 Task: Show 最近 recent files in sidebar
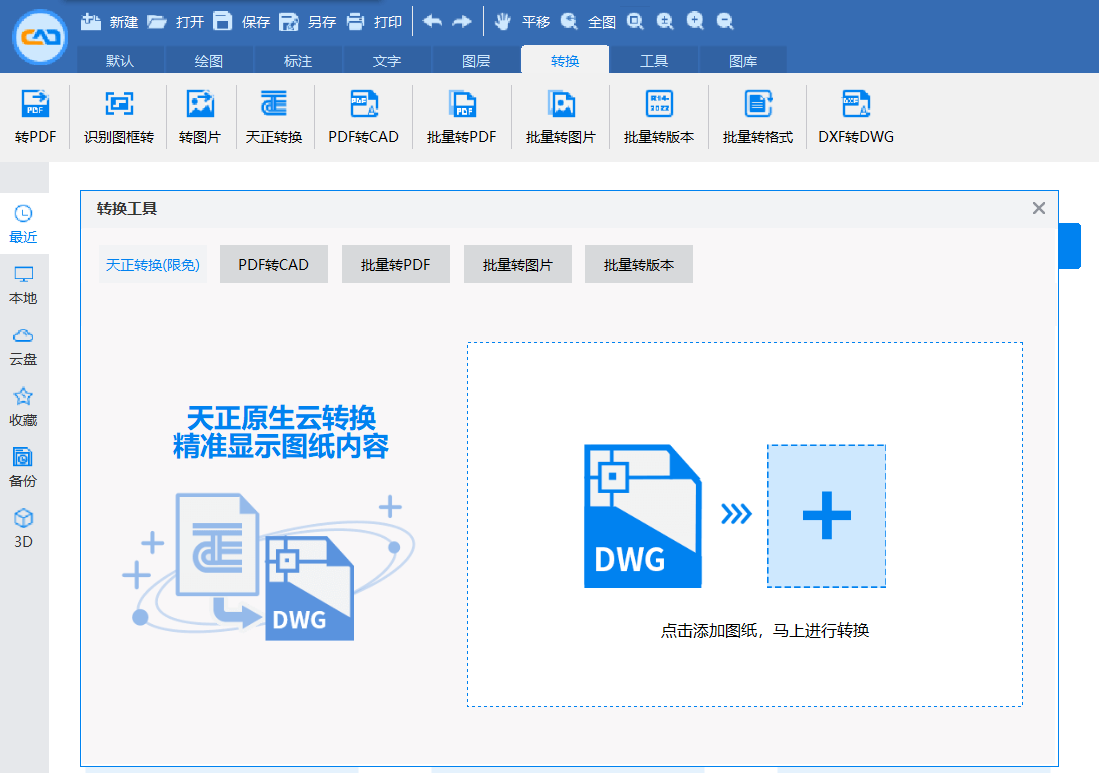tap(23, 224)
